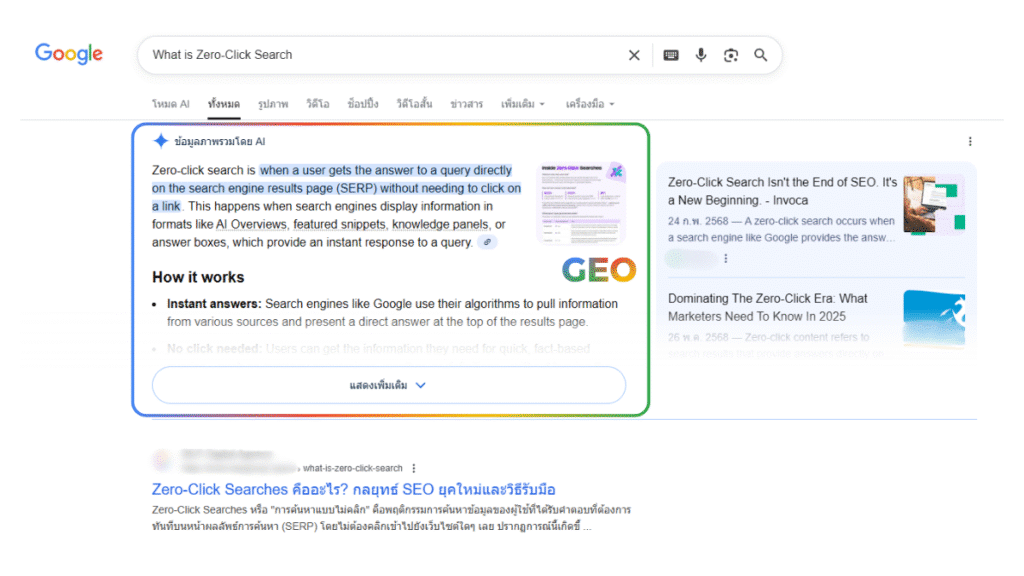Select the ข่าวสาร news tab
The height and width of the screenshot is (576, 1024).
point(466,104)
